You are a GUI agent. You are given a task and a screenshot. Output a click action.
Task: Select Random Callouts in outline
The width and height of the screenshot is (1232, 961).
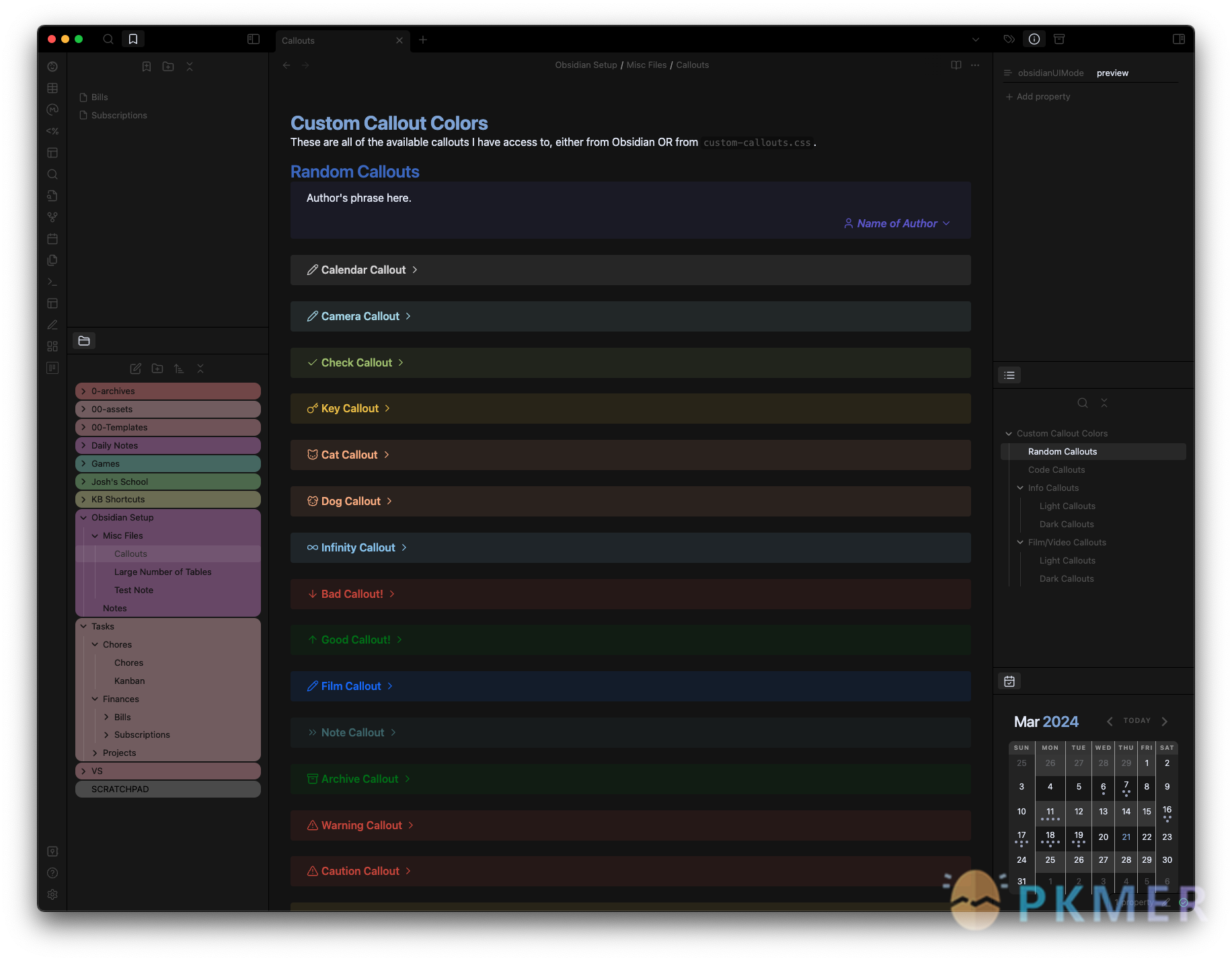pos(1093,452)
